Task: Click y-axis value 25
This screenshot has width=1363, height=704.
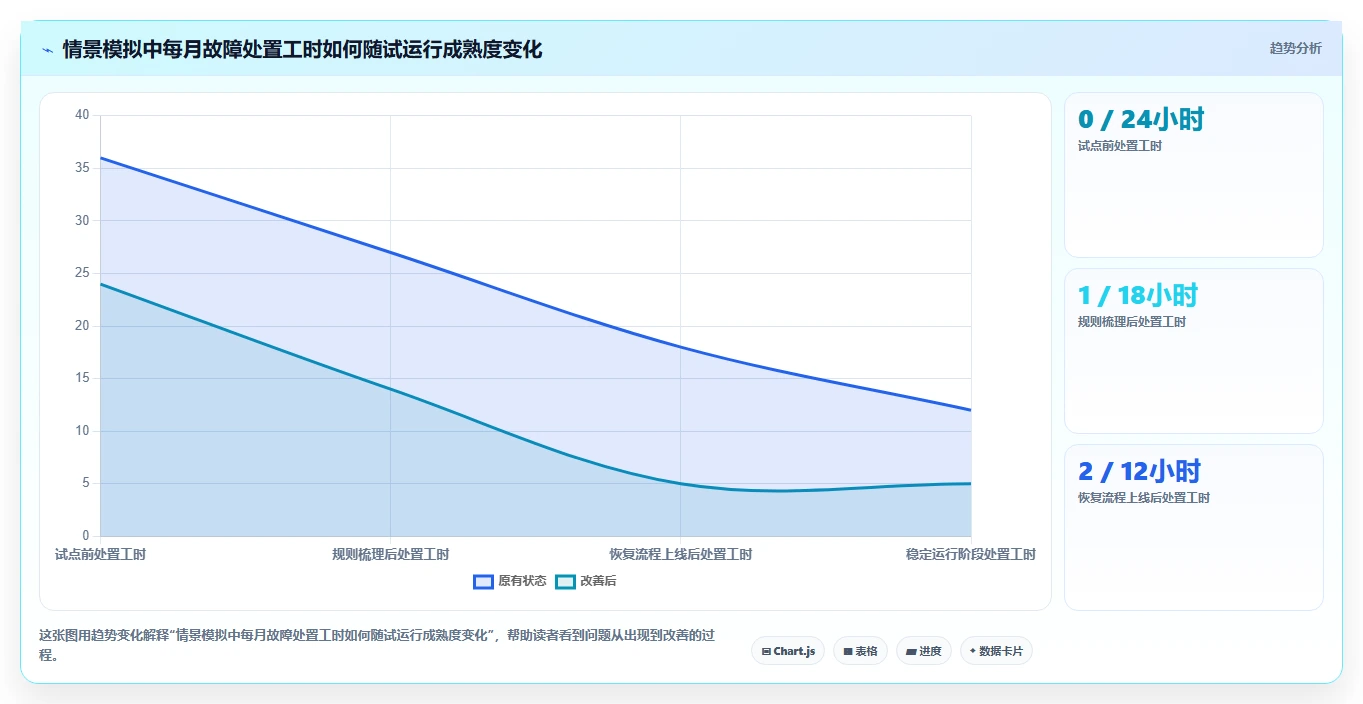Action: pos(82,273)
